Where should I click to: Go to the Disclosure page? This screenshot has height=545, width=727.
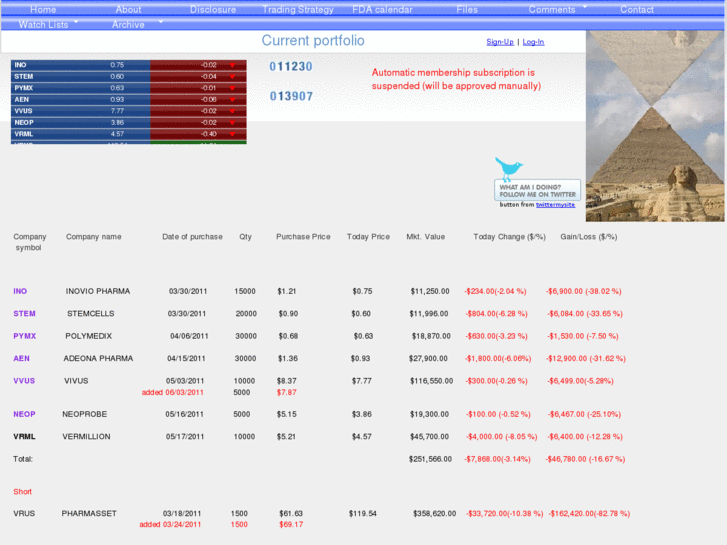click(x=213, y=9)
